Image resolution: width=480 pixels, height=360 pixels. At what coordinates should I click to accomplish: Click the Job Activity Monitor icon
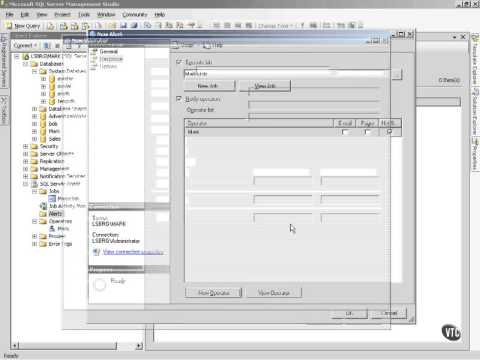coord(43,206)
